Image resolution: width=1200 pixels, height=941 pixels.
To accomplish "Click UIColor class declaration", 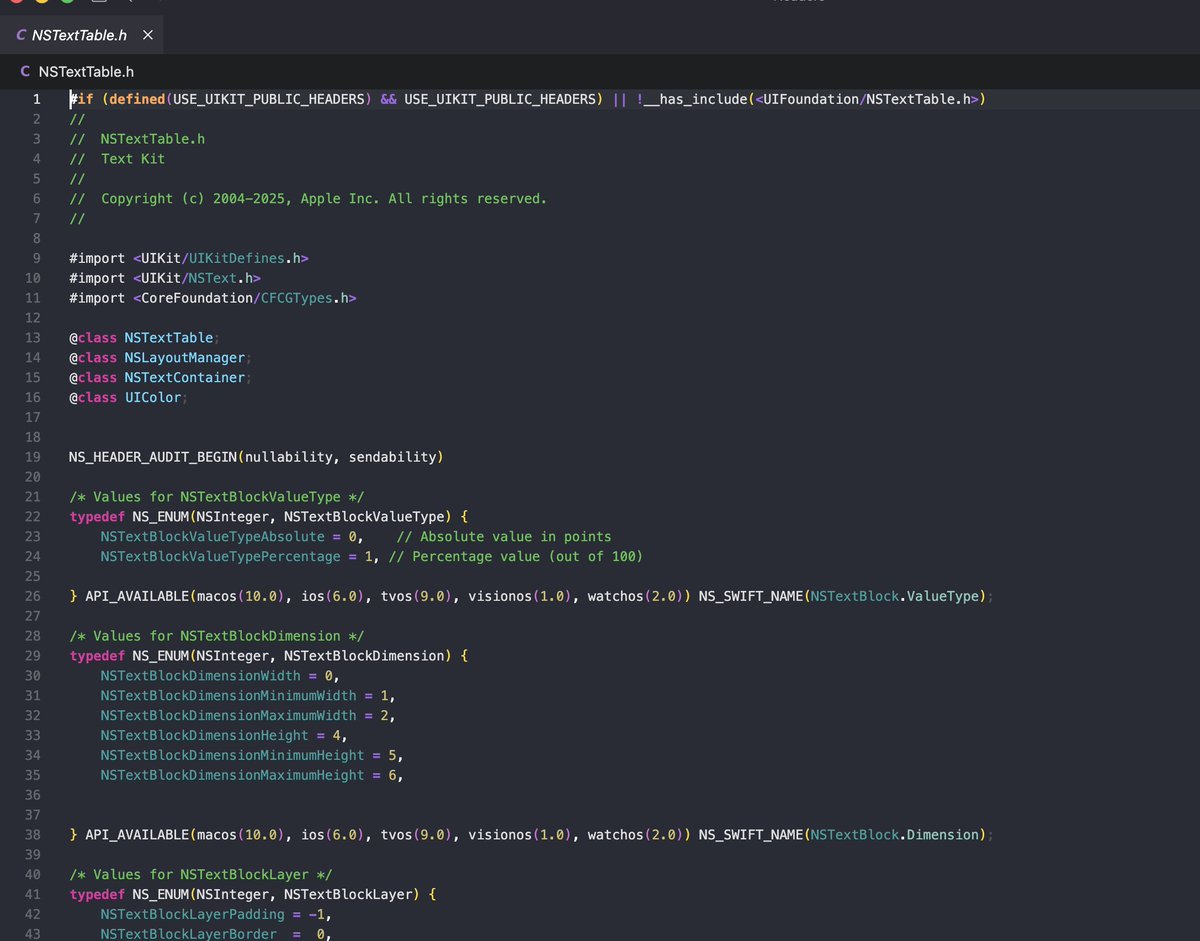I will point(153,397).
